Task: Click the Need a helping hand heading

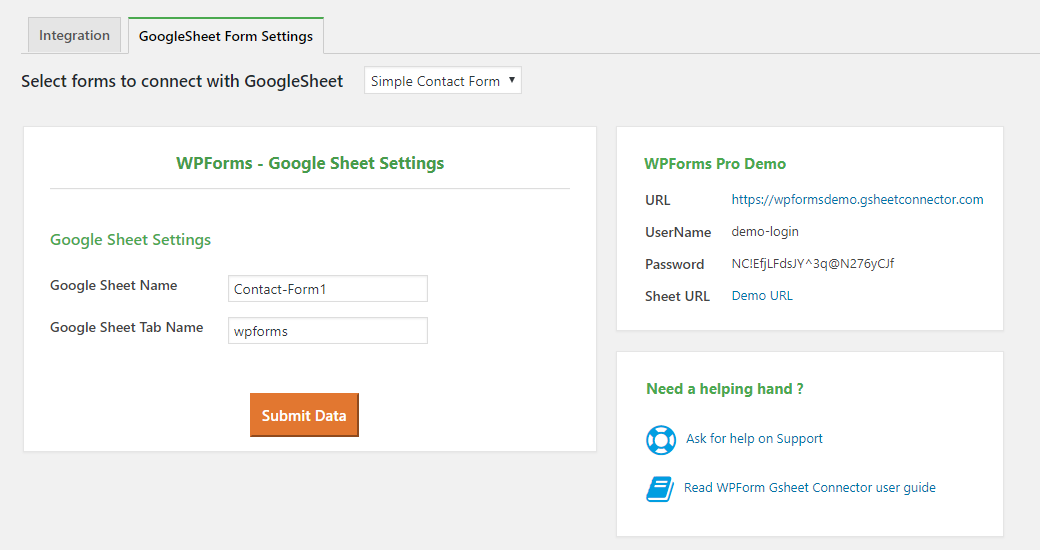Action: 724,389
